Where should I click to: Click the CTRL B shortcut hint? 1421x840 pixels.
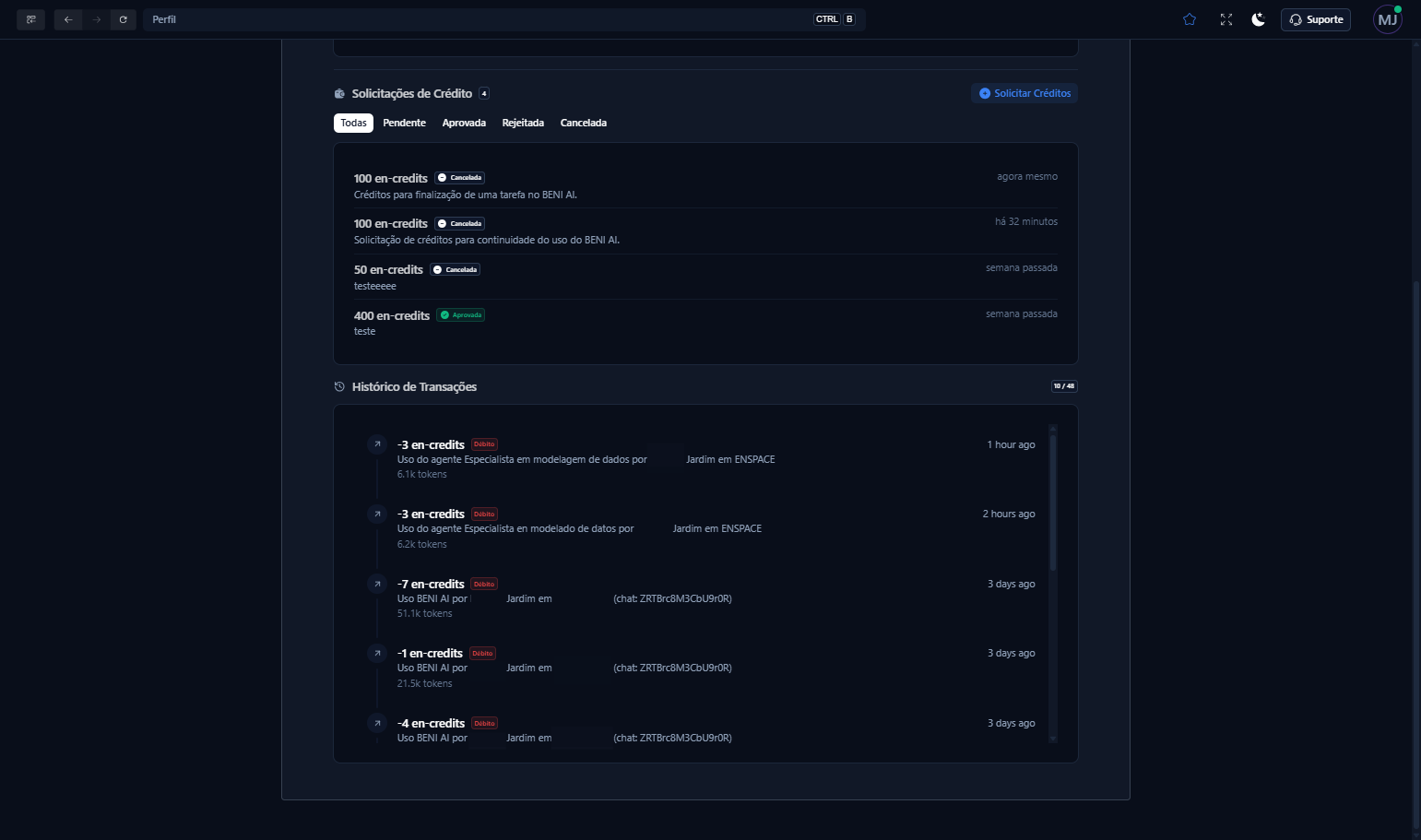[835, 19]
